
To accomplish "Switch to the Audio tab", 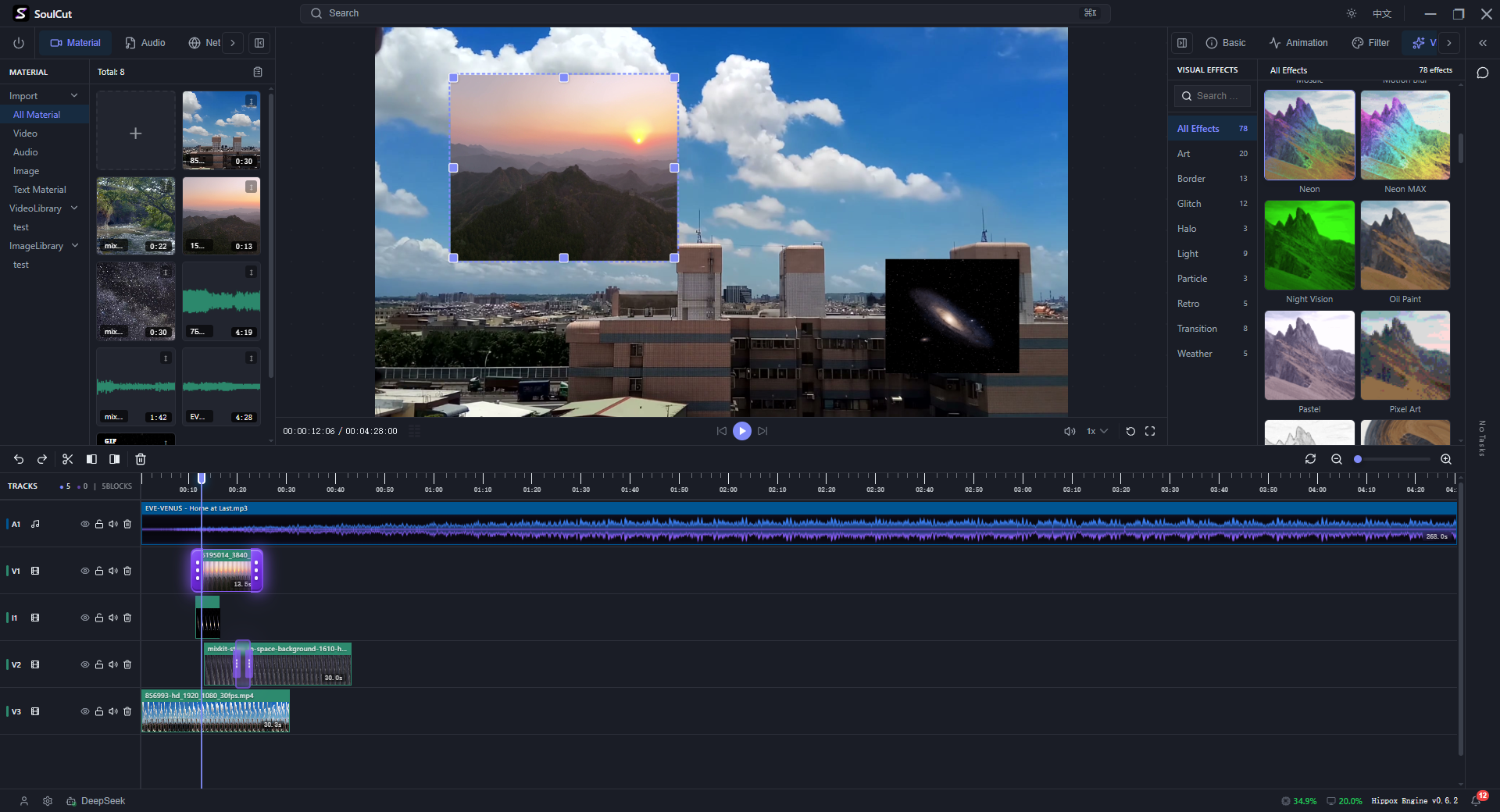I will click(145, 43).
